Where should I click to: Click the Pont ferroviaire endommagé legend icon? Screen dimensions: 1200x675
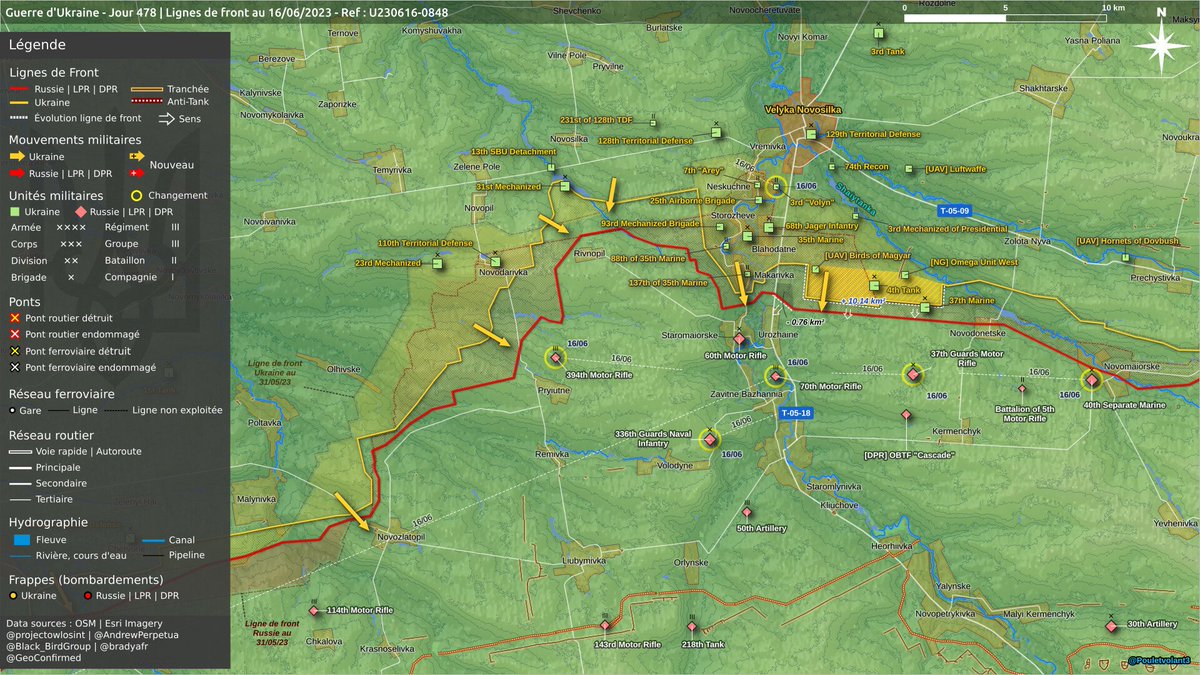(x=15, y=367)
